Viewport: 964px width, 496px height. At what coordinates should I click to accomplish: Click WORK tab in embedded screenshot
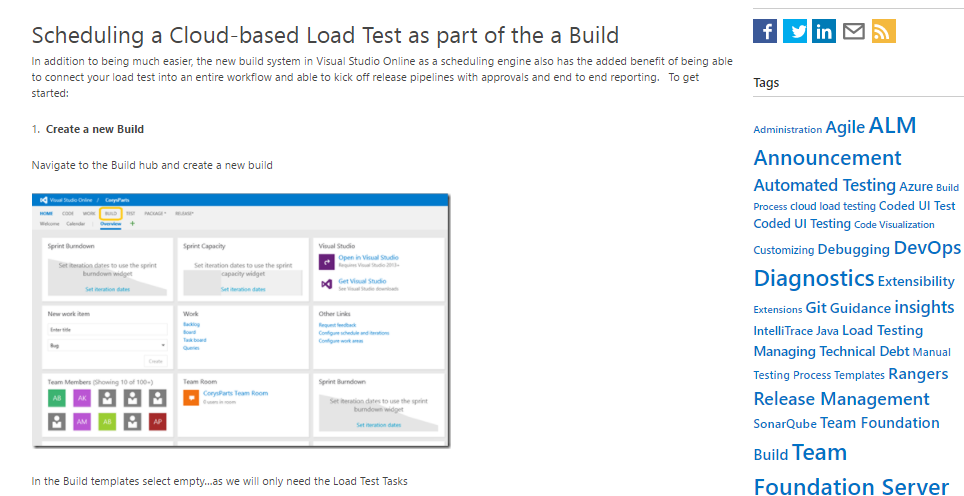click(89, 213)
